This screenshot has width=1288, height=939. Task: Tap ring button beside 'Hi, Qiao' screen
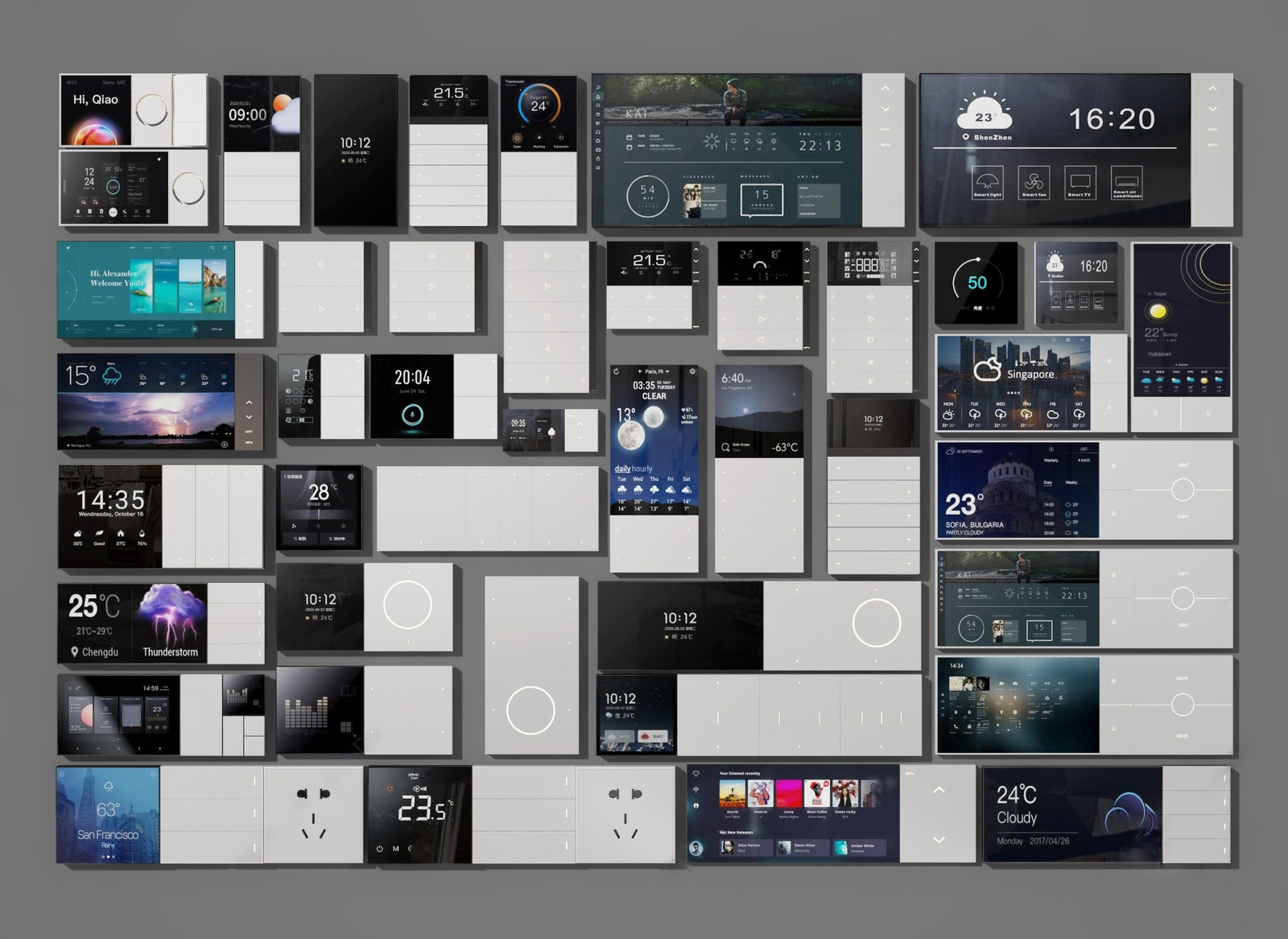pos(152,110)
